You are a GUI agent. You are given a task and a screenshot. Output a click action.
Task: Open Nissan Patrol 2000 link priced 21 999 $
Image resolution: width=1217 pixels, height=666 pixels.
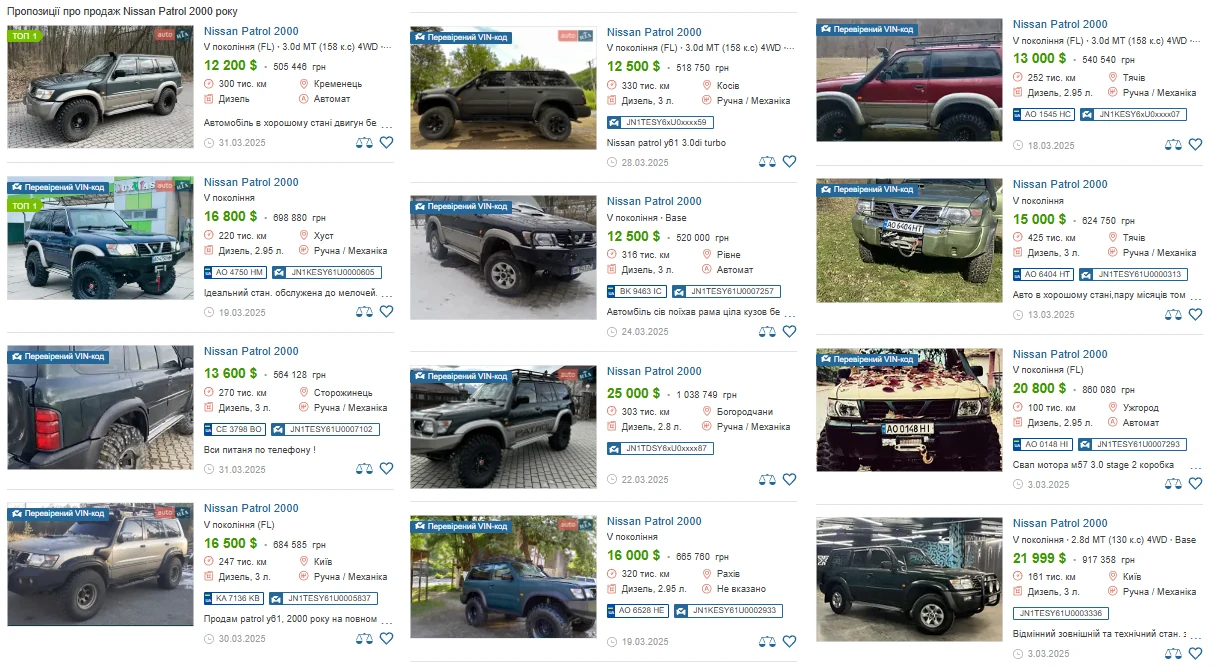[x=1060, y=523]
